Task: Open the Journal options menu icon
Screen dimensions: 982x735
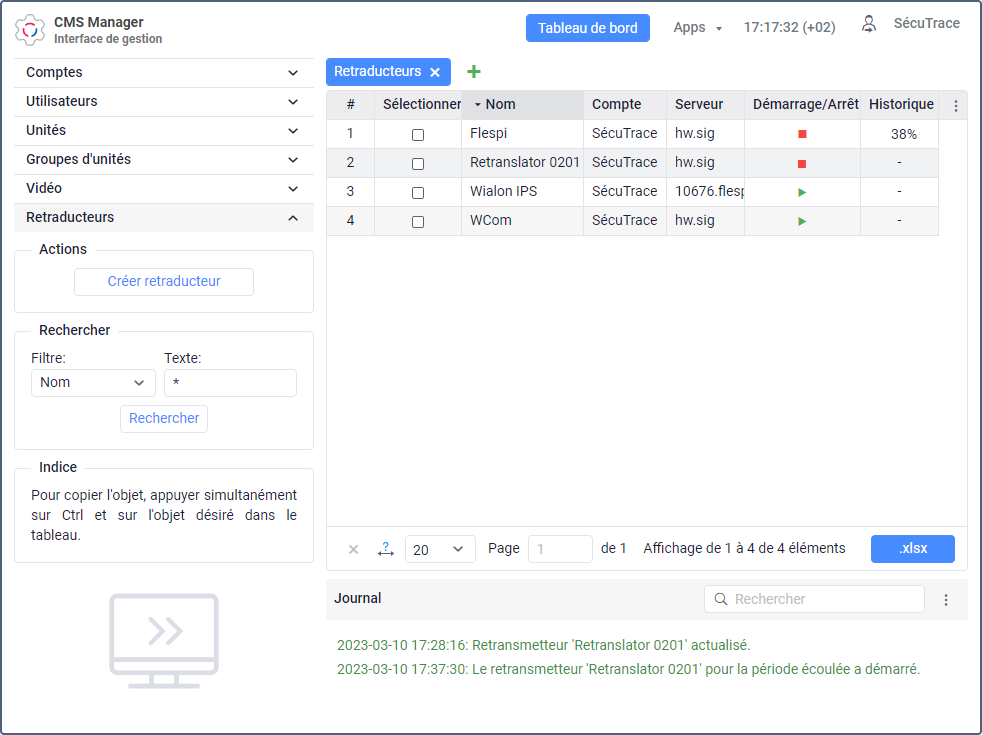Action: tap(946, 600)
